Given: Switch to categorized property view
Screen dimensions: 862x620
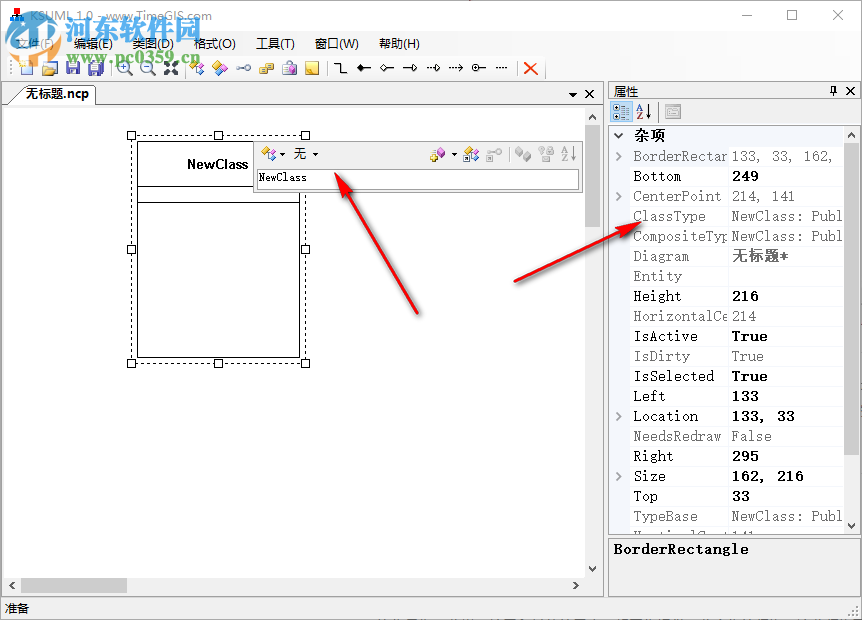Looking at the screenshot, I should click(621, 112).
